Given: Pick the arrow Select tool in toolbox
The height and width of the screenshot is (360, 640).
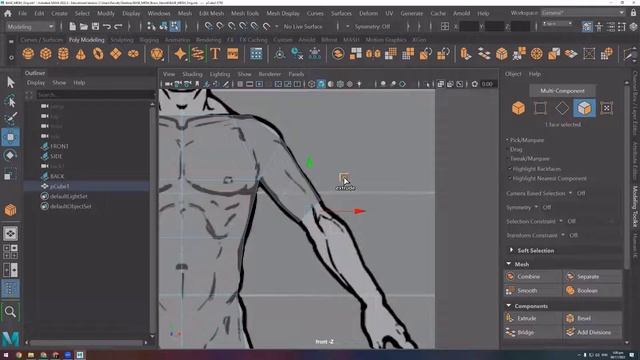Looking at the screenshot, I should pyautogui.click(x=10, y=82).
